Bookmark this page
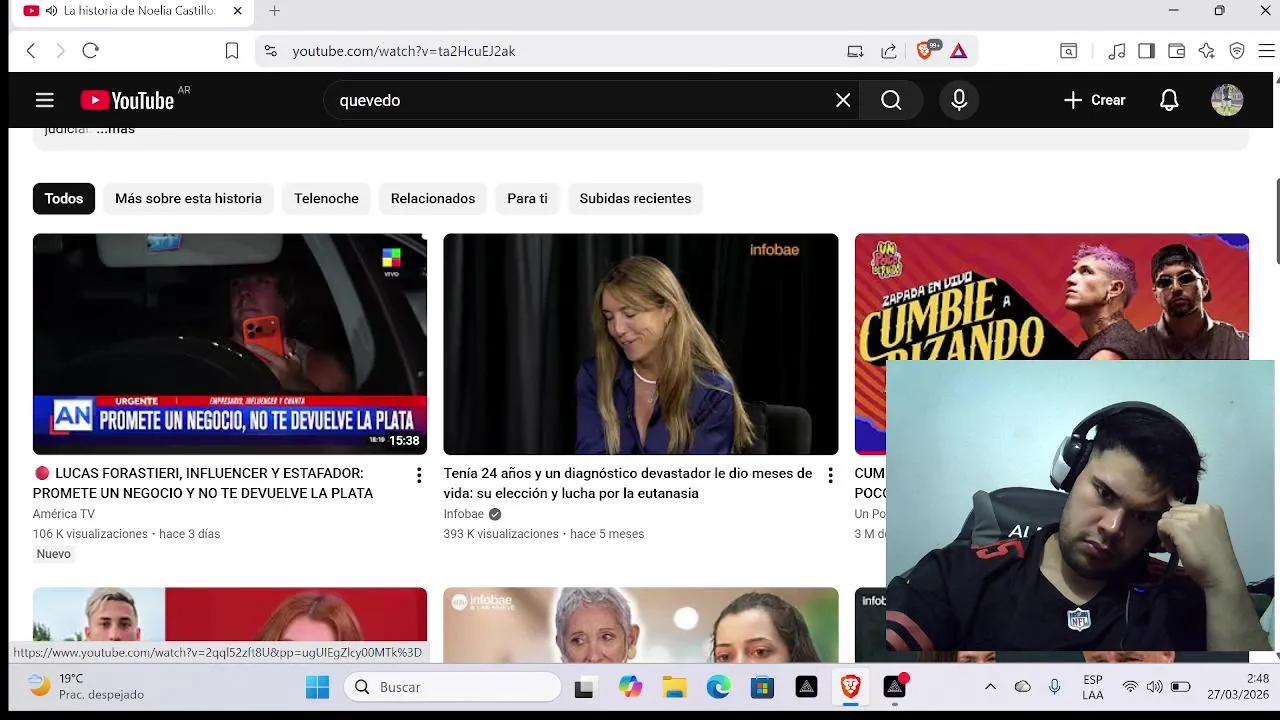 pyautogui.click(x=232, y=51)
